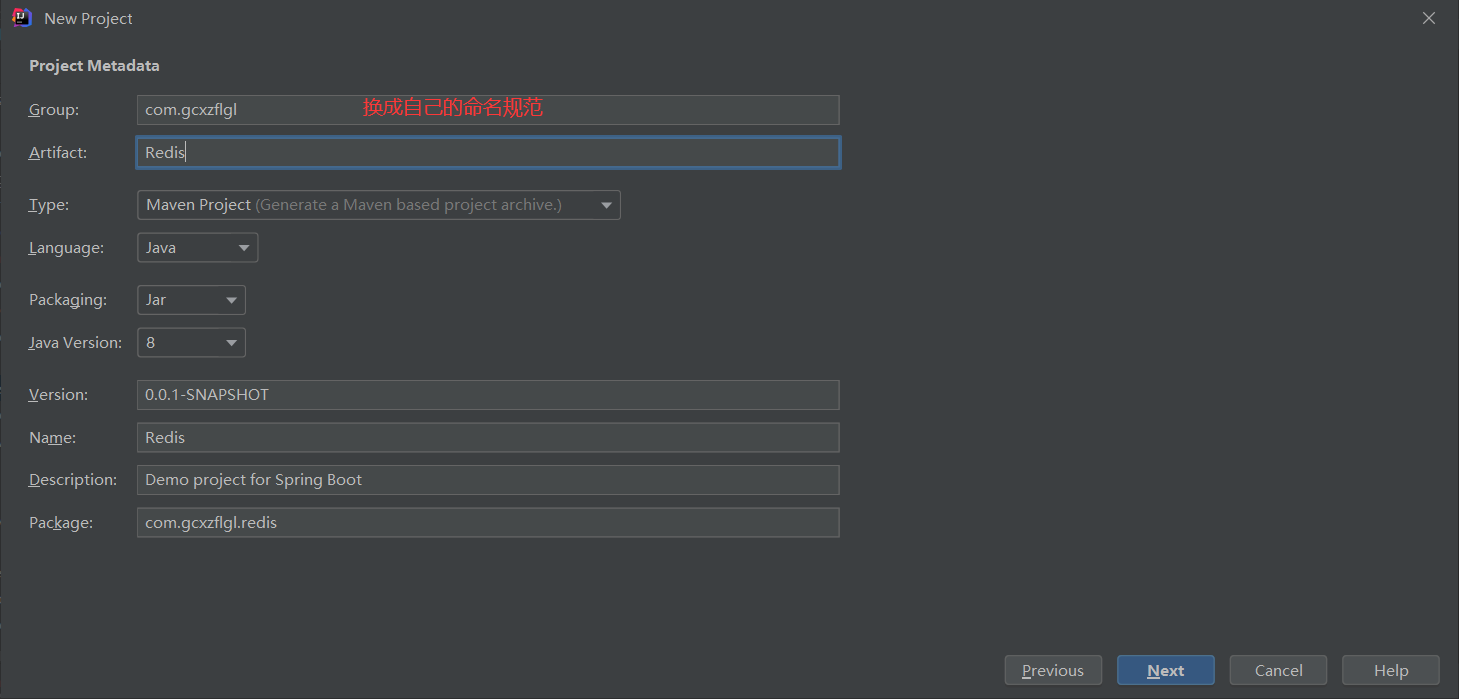
Task: Open the Java Version dropdown showing 8
Action: pyautogui.click(x=191, y=343)
